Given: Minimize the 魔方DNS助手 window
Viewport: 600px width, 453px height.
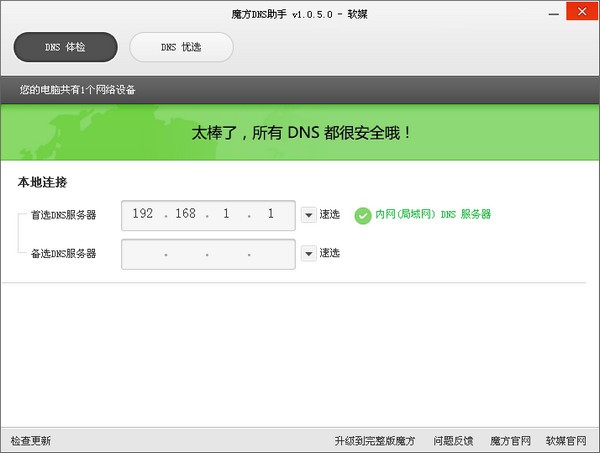Looking at the screenshot, I should (x=553, y=14).
